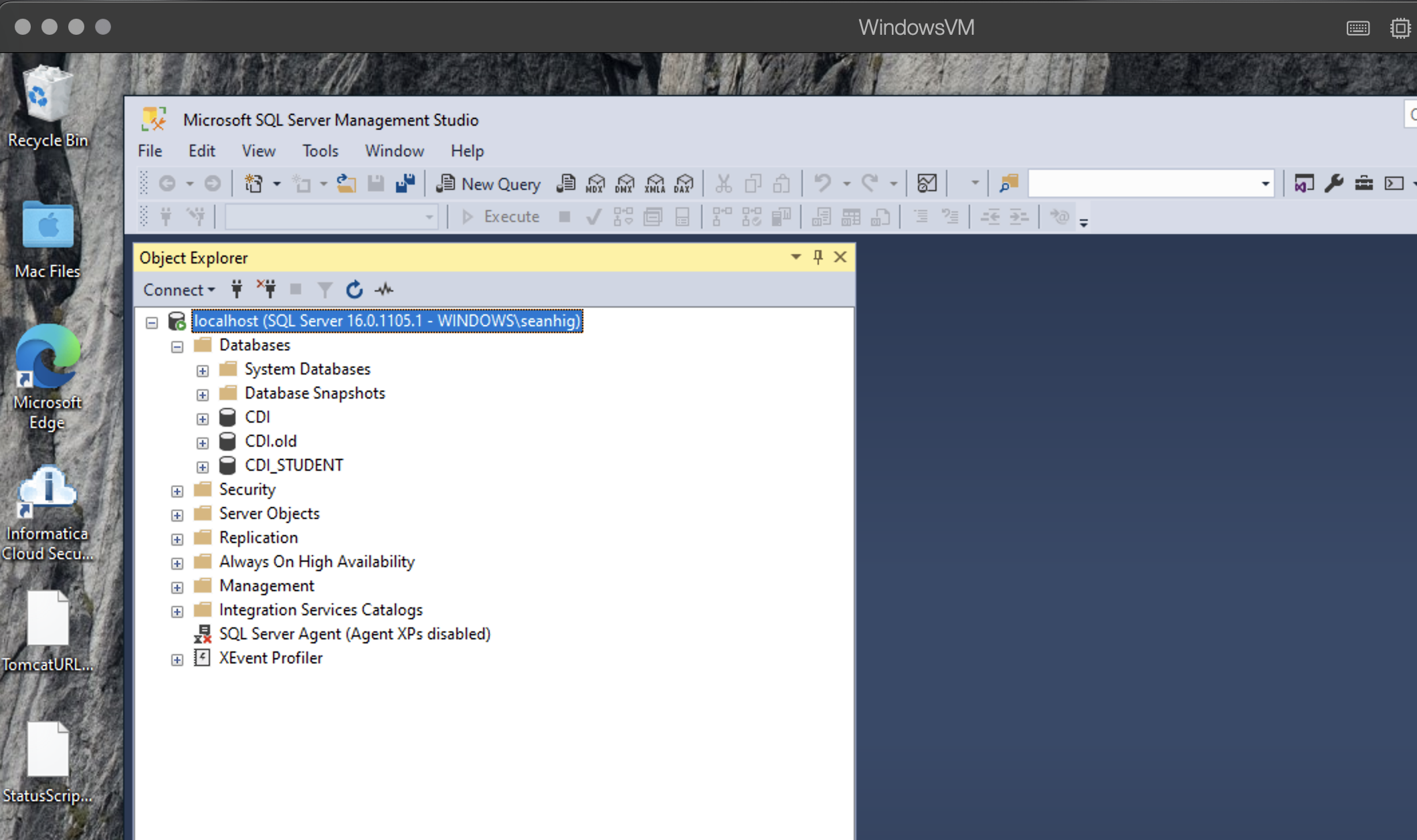Expand the CDI.old database node

[203, 443]
